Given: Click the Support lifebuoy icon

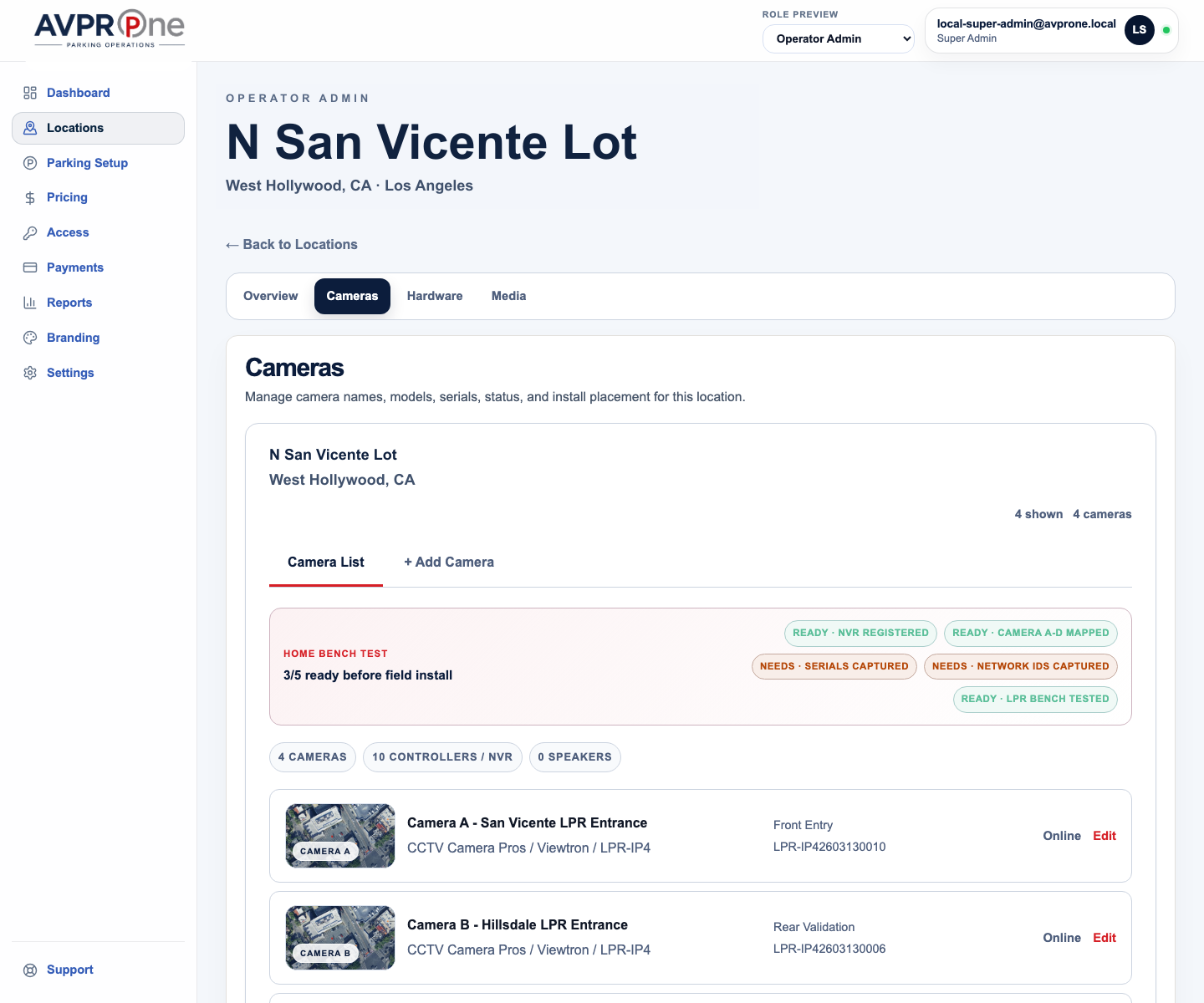Looking at the screenshot, I should tap(30, 970).
